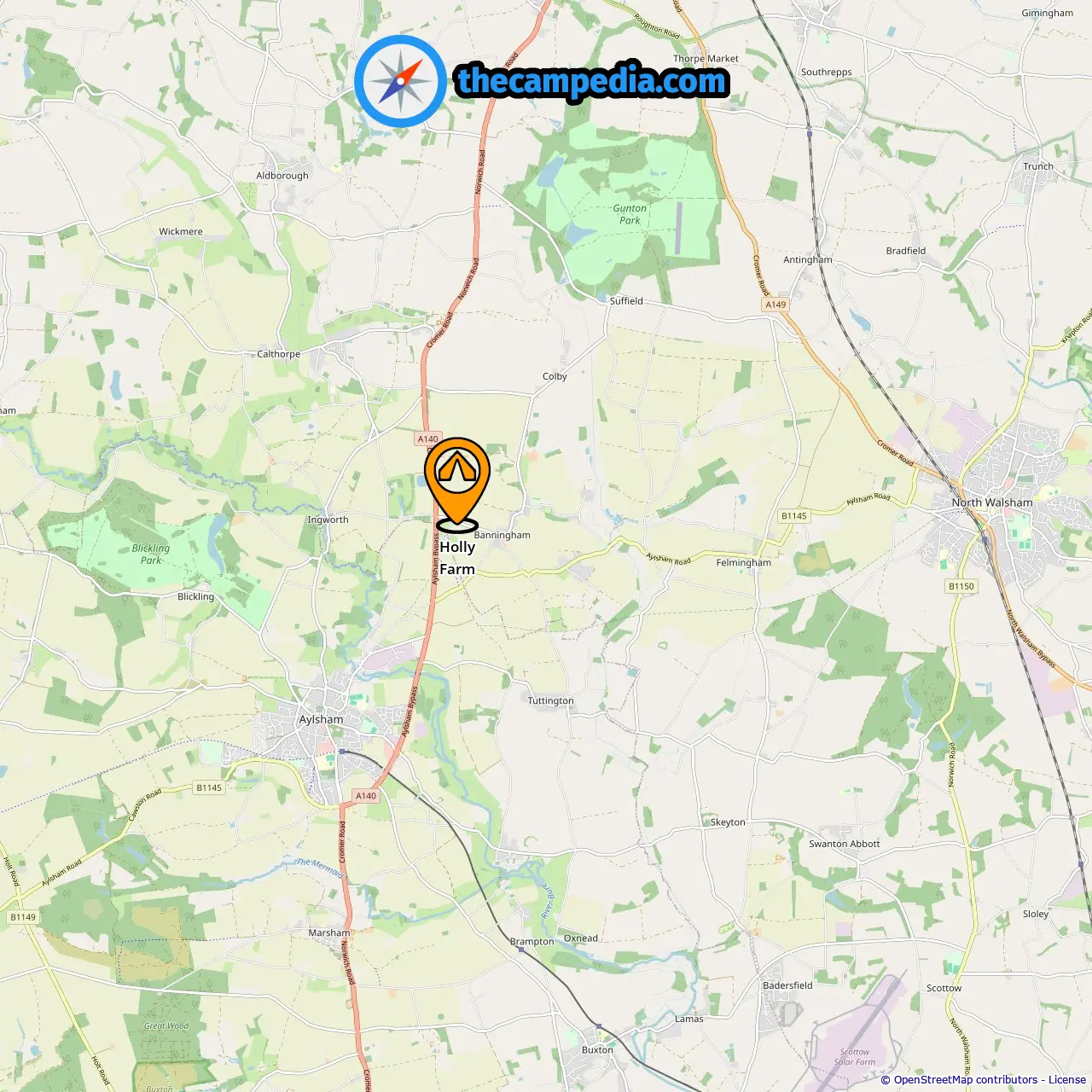Screen dimensions: 1092x1092
Task: Click the A140 shield south of Aylsham
Action: click(x=366, y=796)
